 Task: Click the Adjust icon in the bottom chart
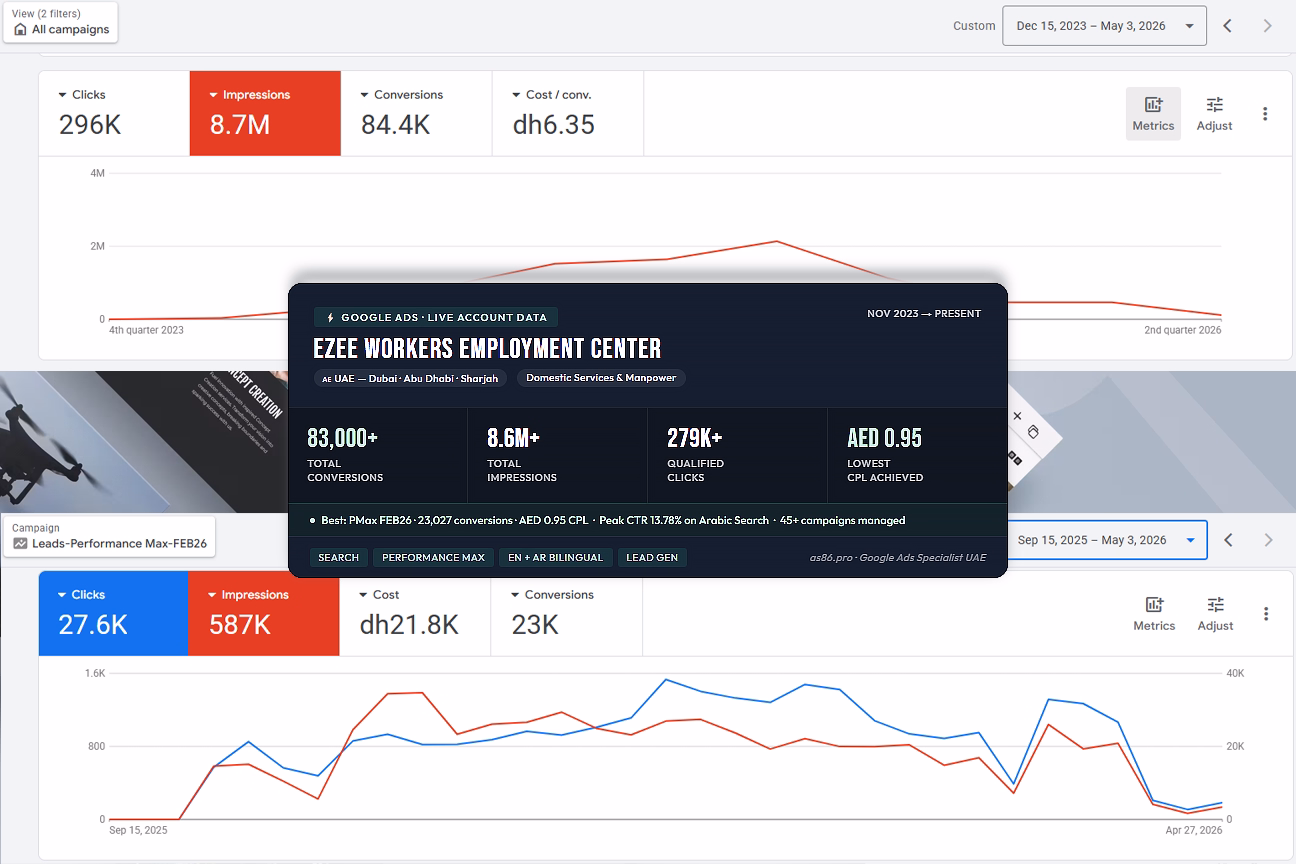(x=1215, y=613)
